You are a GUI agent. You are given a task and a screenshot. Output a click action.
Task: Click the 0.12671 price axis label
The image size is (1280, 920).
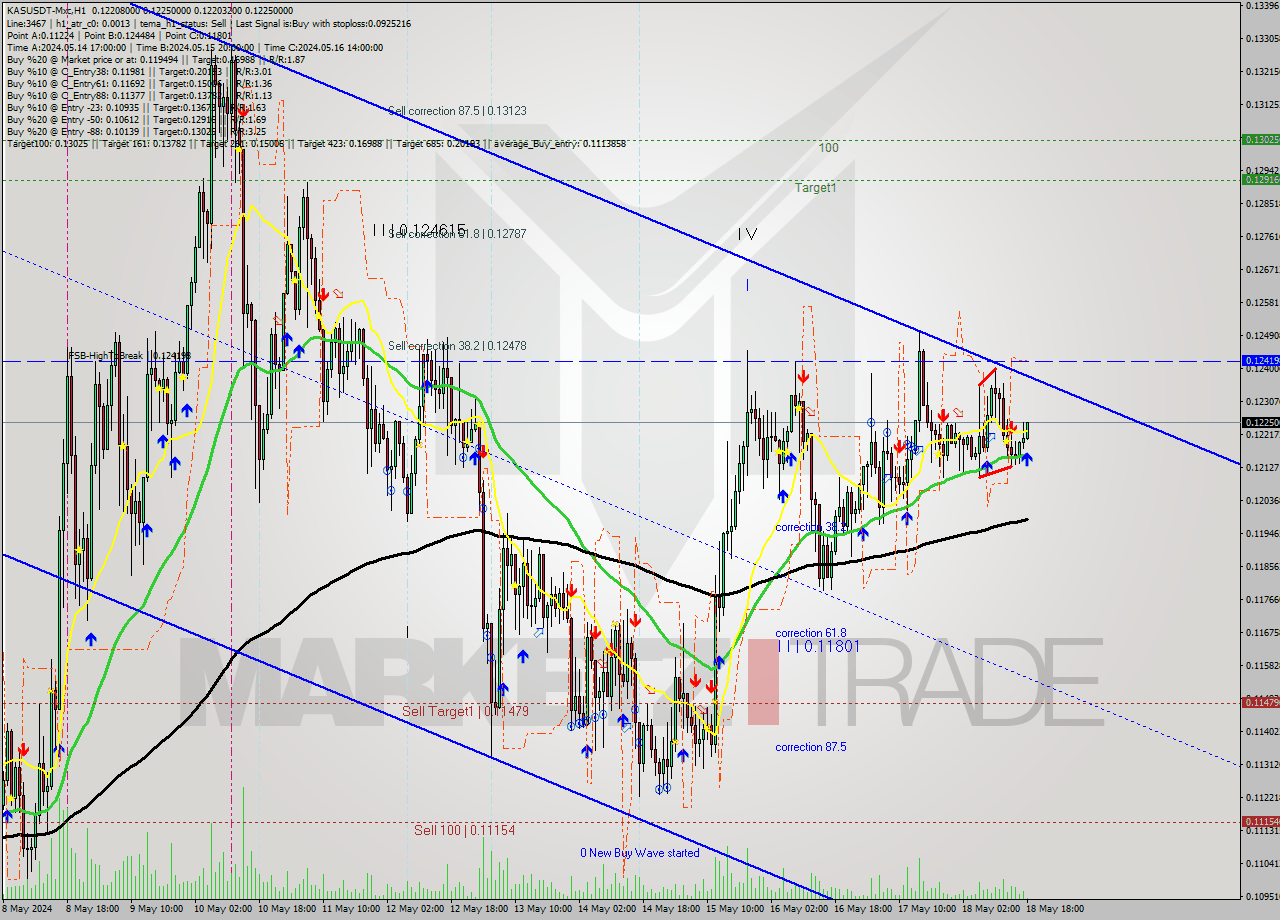click(1262, 269)
